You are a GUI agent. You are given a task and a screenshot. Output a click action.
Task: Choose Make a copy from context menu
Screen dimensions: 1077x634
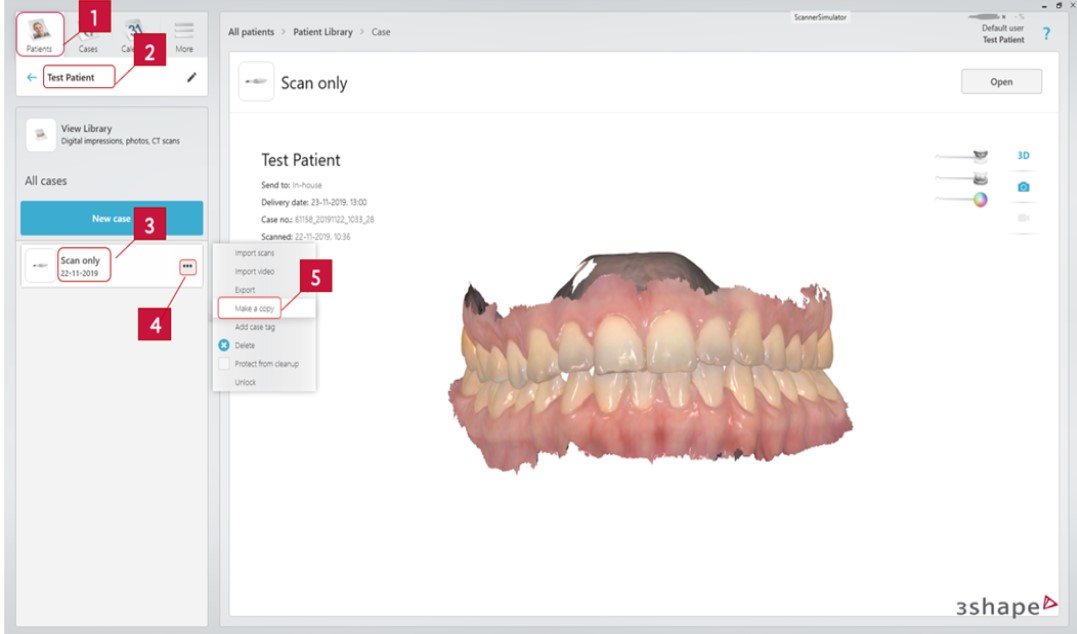254,308
